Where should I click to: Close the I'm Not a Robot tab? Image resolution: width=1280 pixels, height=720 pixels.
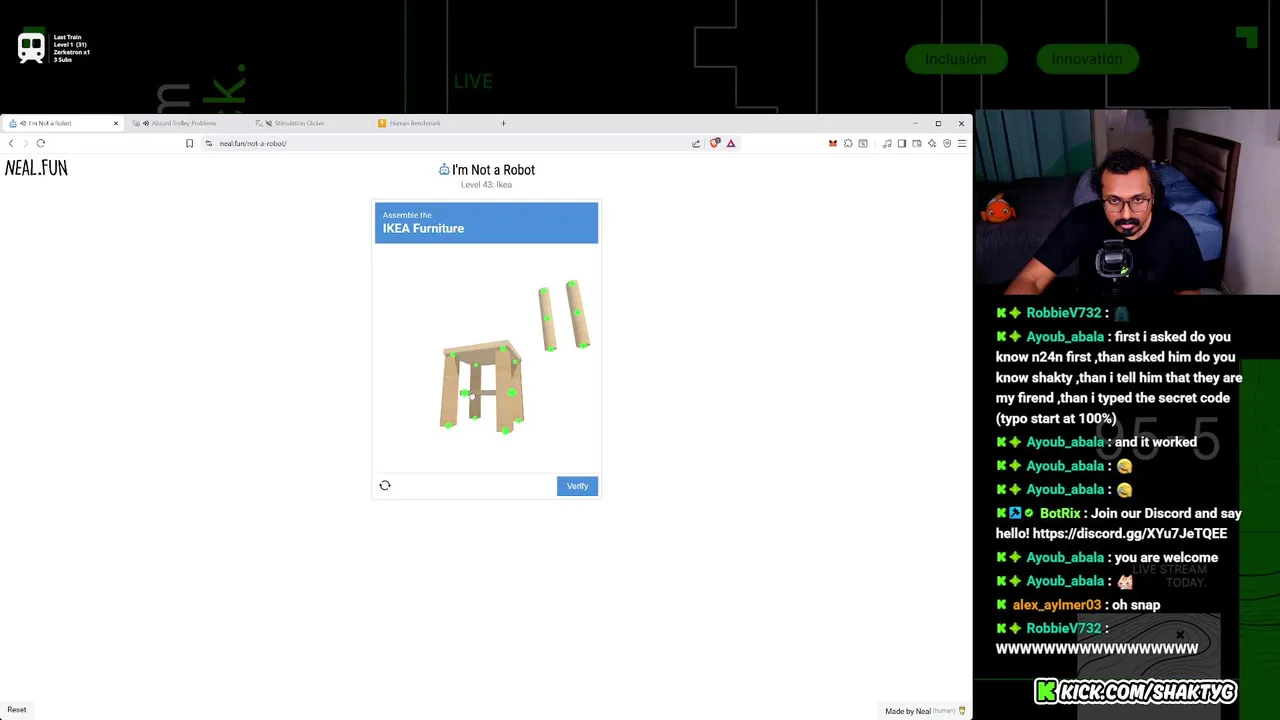coord(115,123)
